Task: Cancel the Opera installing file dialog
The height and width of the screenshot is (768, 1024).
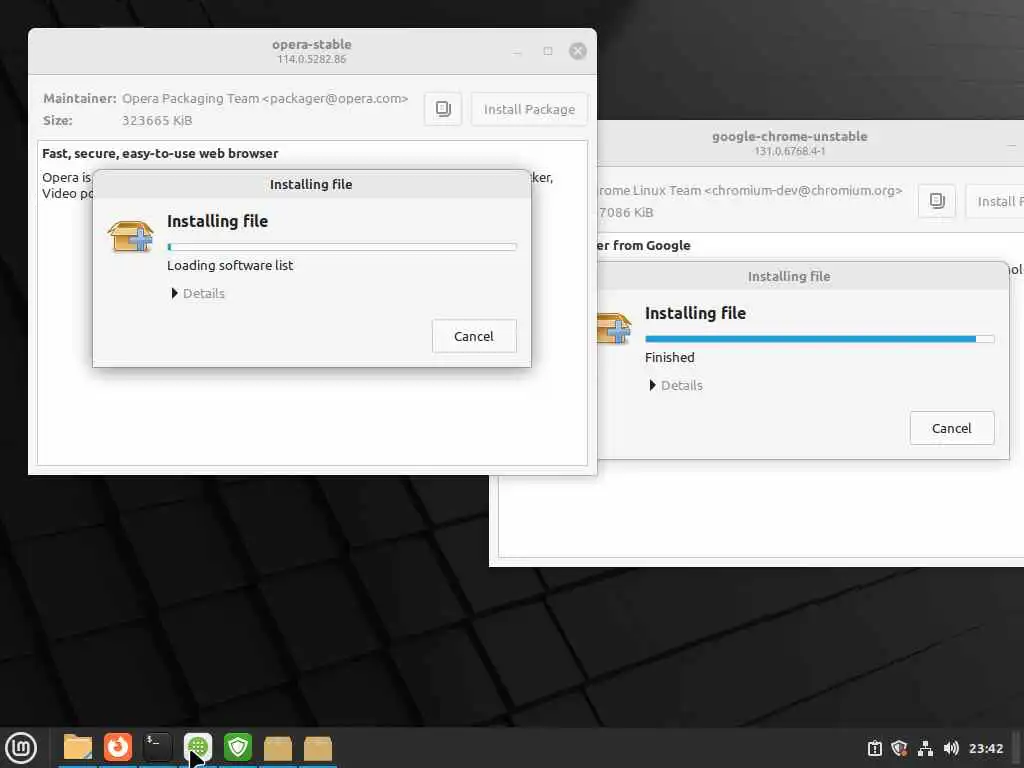Action: point(474,336)
